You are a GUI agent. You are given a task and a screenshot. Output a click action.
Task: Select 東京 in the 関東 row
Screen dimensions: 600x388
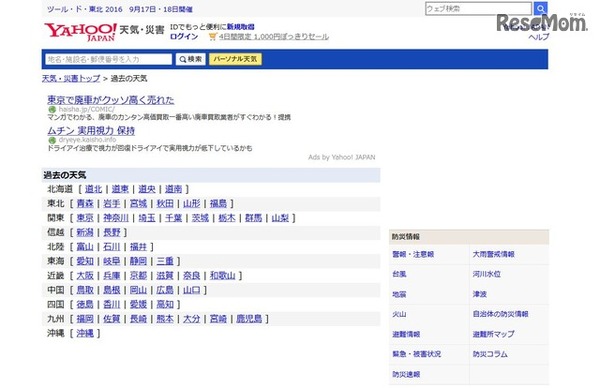85,218
